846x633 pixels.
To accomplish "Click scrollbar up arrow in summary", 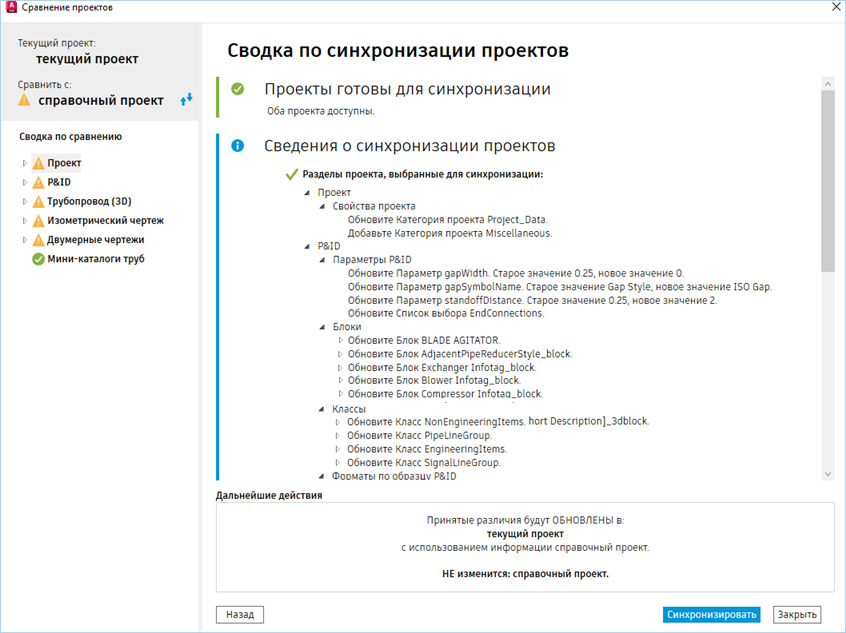I will pyautogui.click(x=828, y=84).
